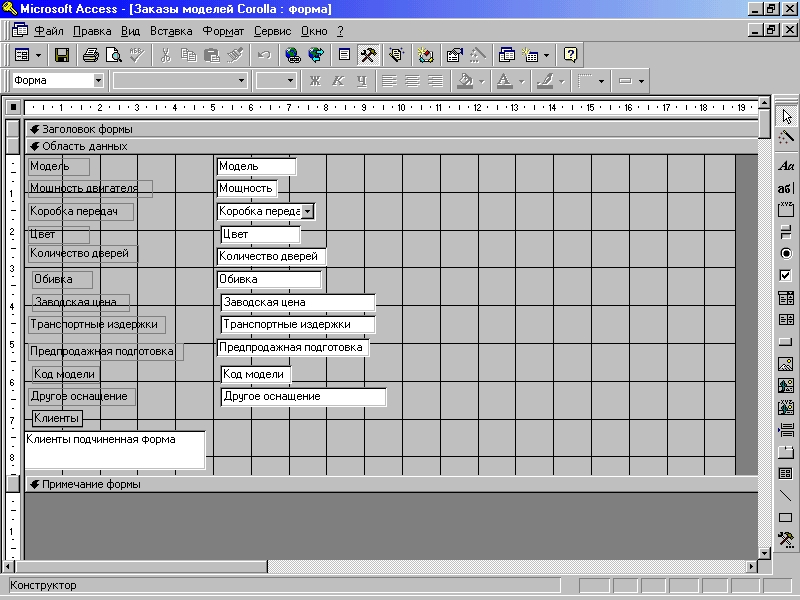The image size is (800, 600).
Task: Run the spelling check icon
Action: [136, 55]
